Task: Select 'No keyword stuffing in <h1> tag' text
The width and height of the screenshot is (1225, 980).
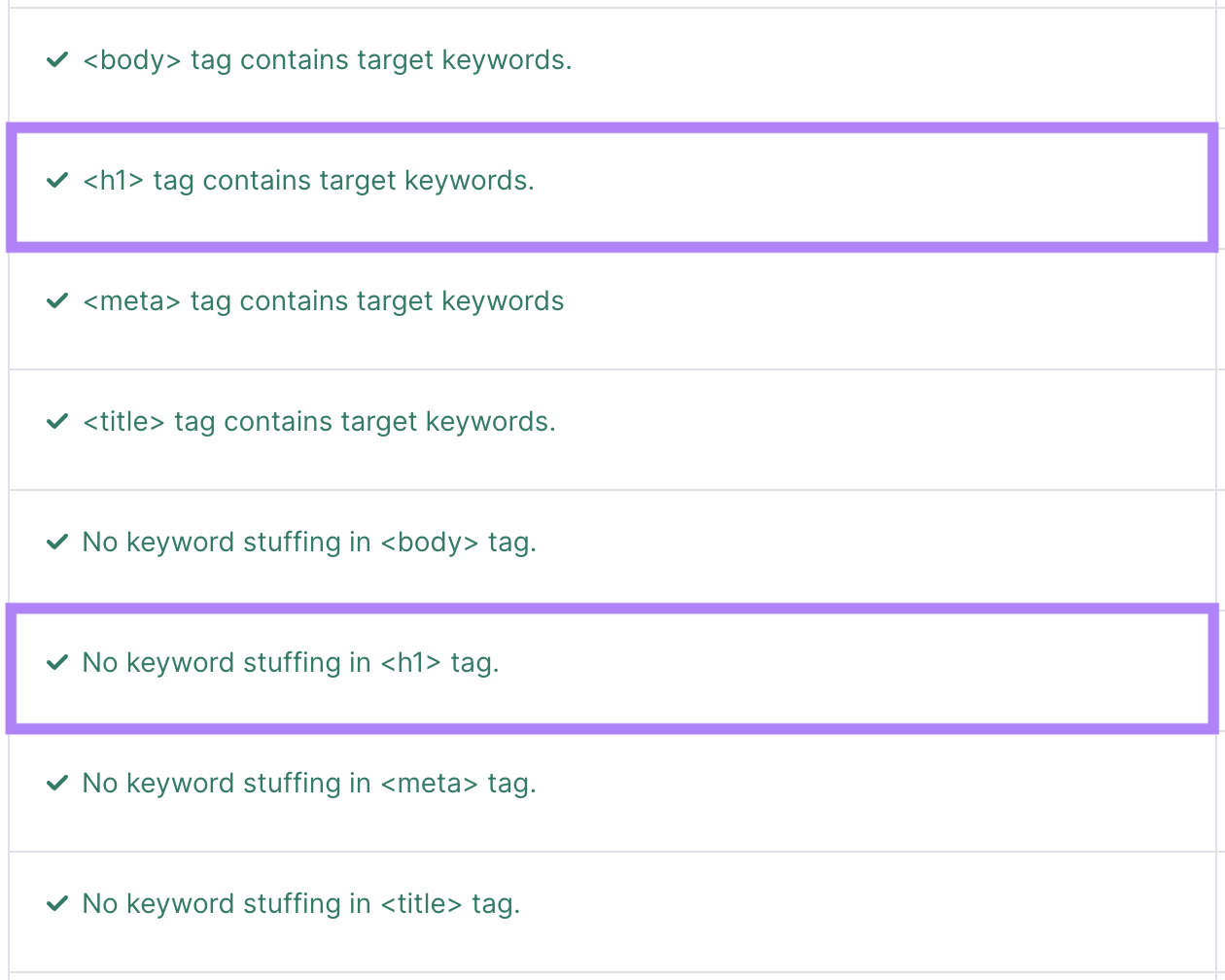Action: [291, 663]
